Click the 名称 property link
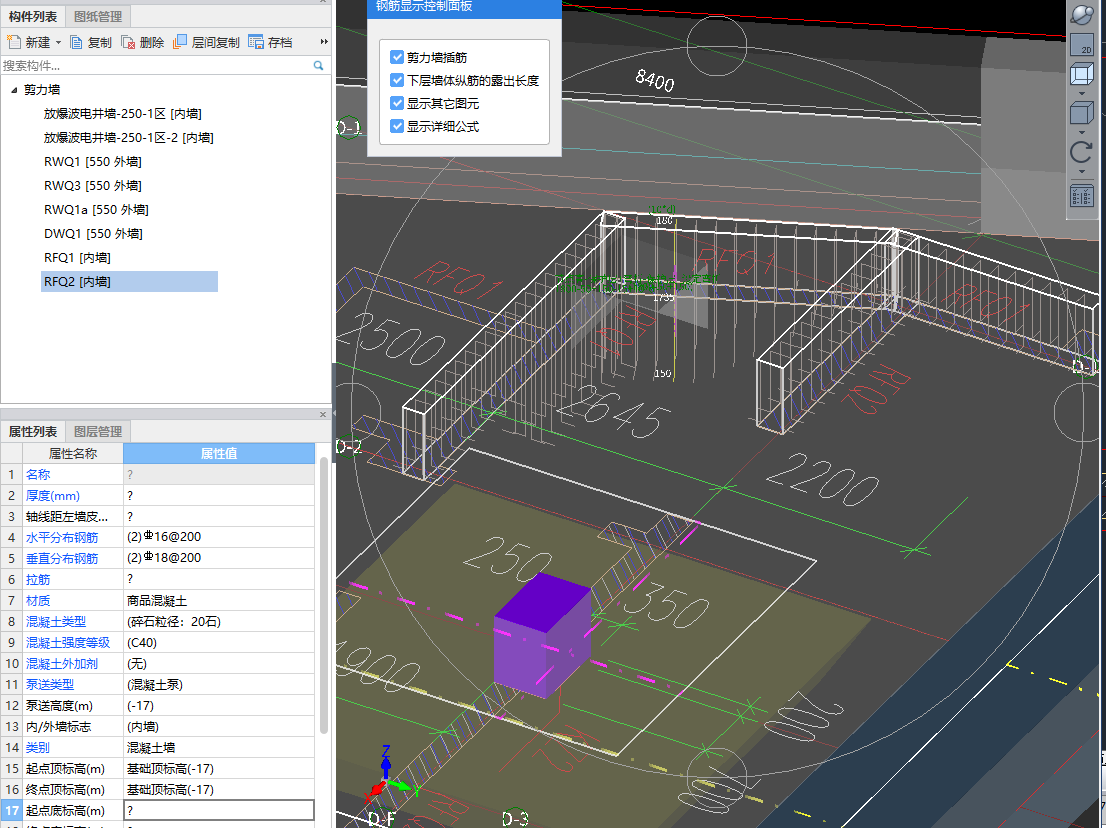Screen dimensions: 1106x828 (38, 475)
